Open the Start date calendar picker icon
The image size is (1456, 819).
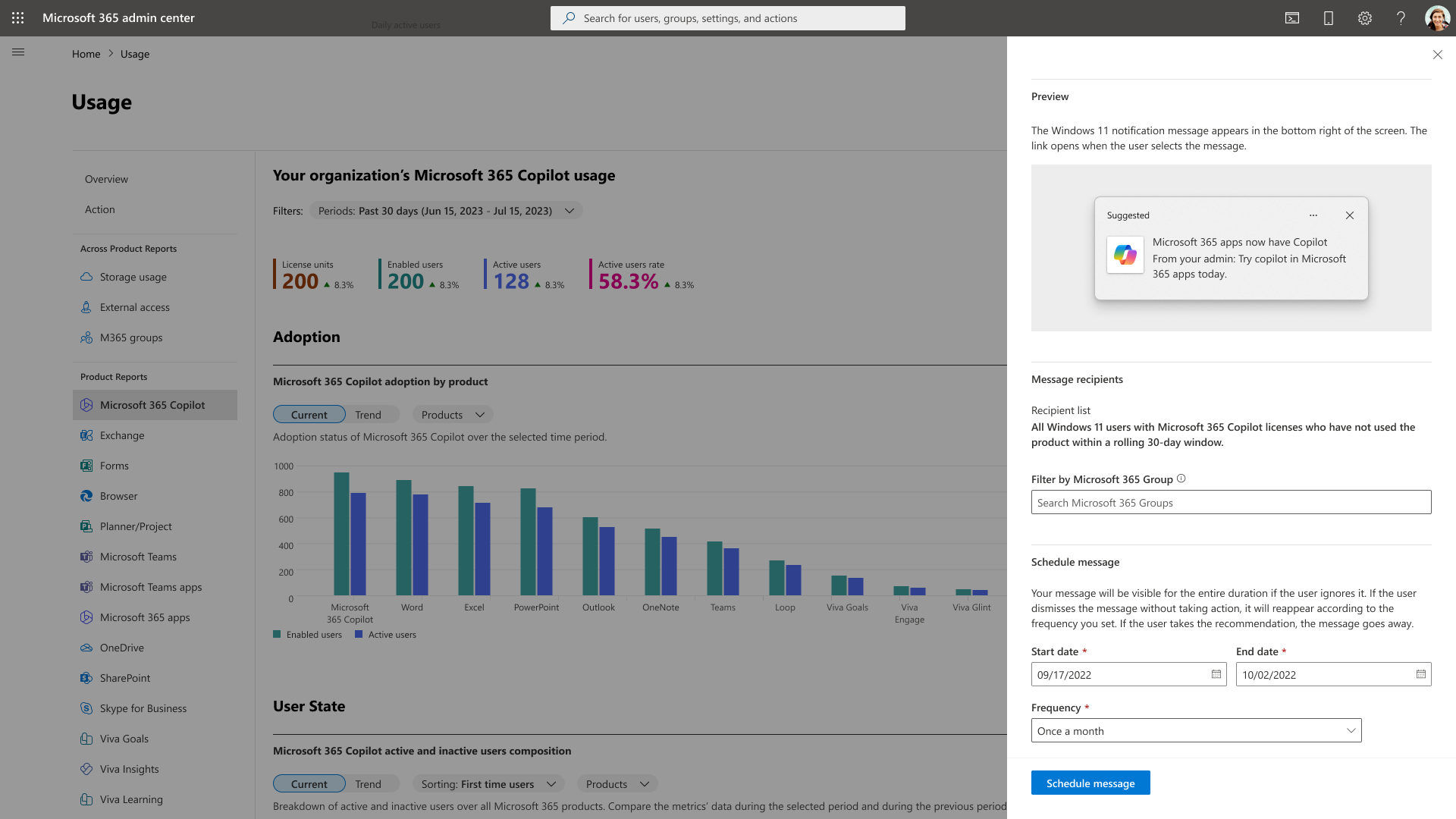point(1216,674)
